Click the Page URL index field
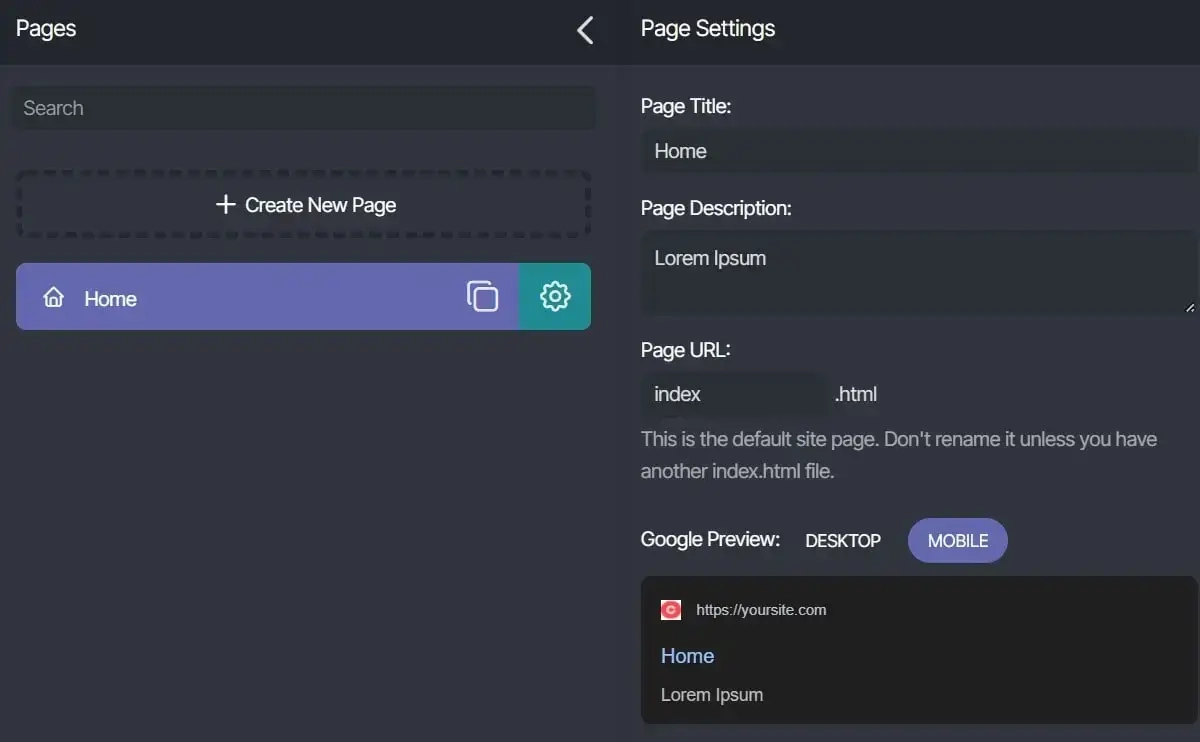The image size is (1200, 742). 733,394
